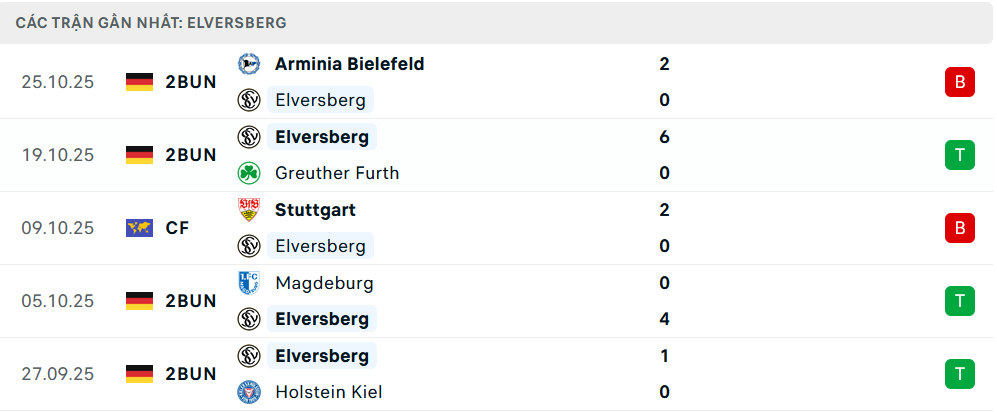Click the green T badge for Magdeburg match

tap(959, 301)
